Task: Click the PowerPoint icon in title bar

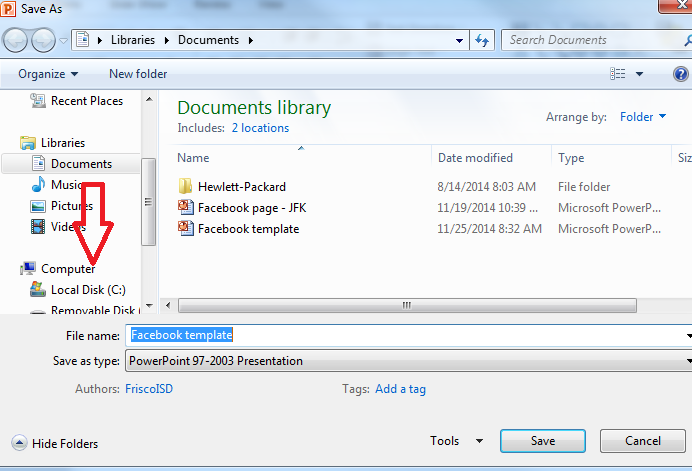Action: tap(8, 9)
